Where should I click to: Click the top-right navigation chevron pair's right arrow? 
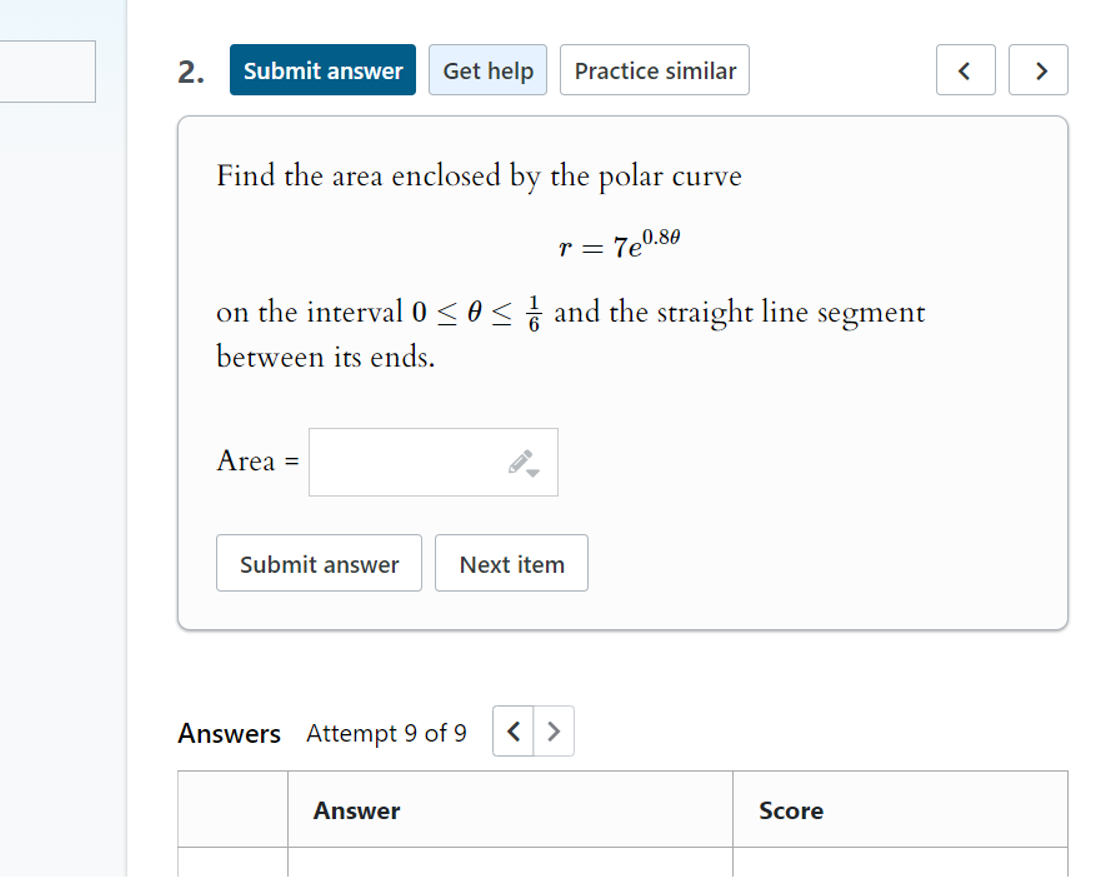1038,70
